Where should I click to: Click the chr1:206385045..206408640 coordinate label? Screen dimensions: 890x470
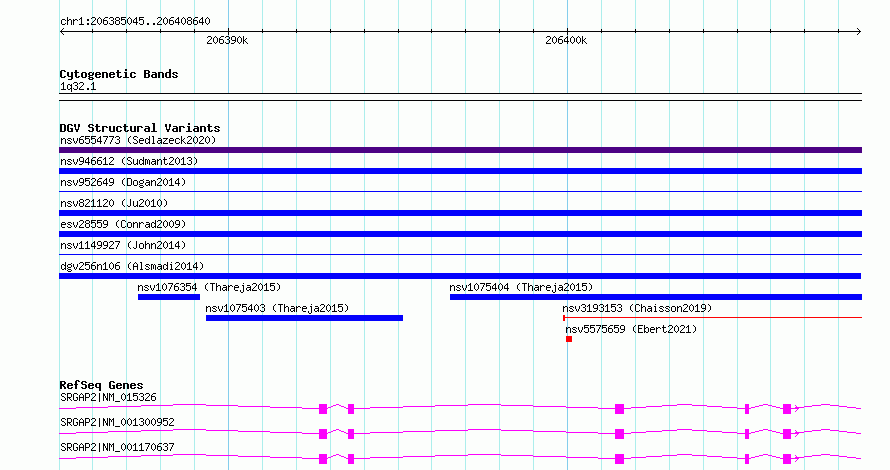pyautogui.click(x=135, y=21)
